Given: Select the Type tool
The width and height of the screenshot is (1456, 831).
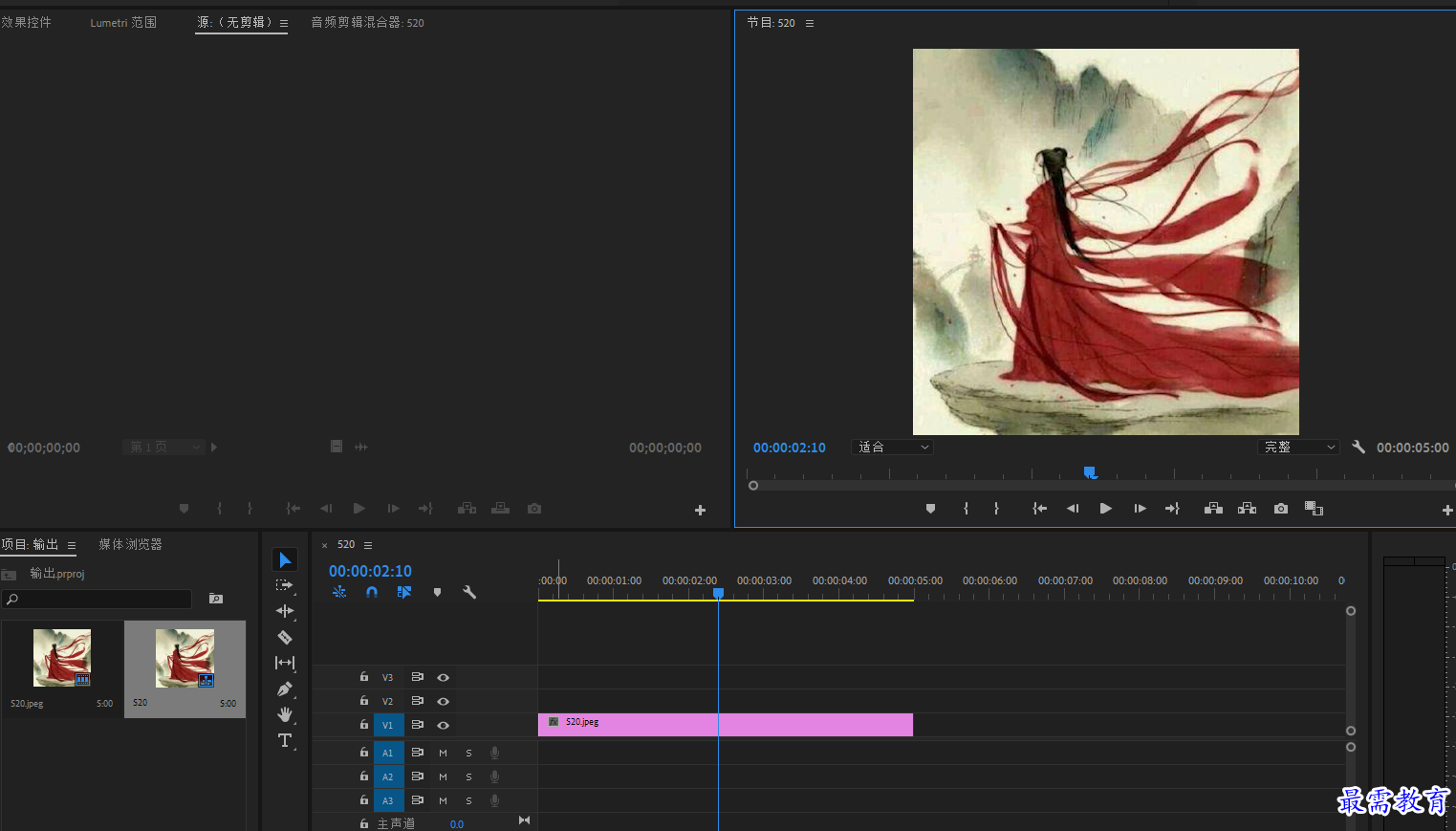Looking at the screenshot, I should [285, 740].
